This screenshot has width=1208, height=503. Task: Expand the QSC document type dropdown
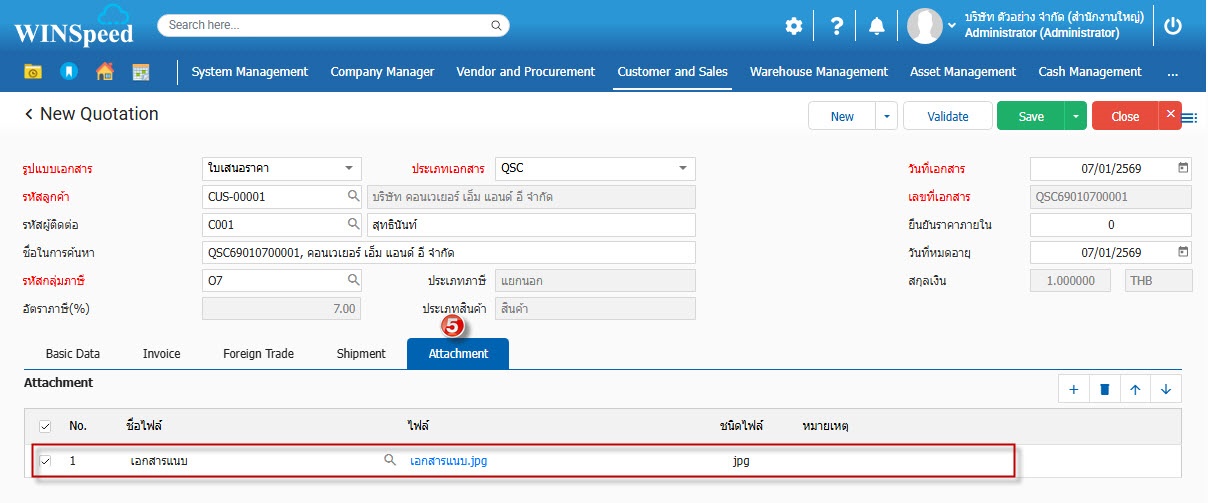point(682,168)
